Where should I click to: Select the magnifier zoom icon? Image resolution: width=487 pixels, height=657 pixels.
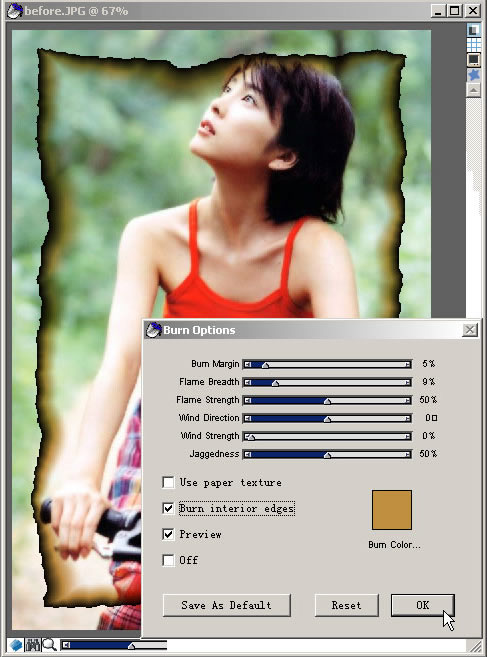49,644
